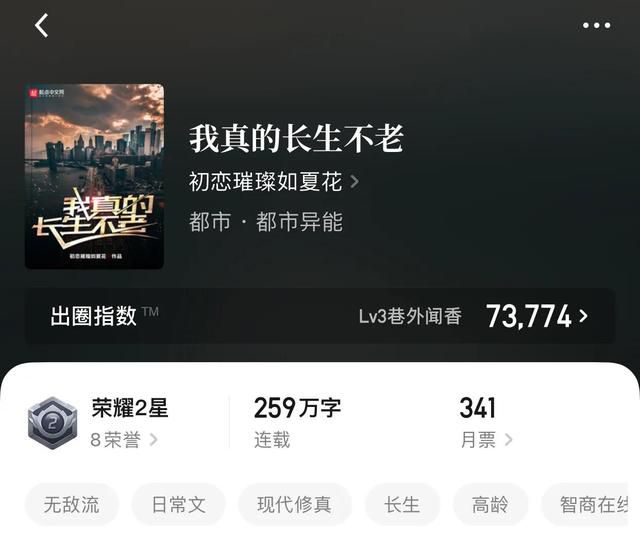Open the 73,774 index chevron
Viewport: 640px width, 542px height.
(x=584, y=315)
